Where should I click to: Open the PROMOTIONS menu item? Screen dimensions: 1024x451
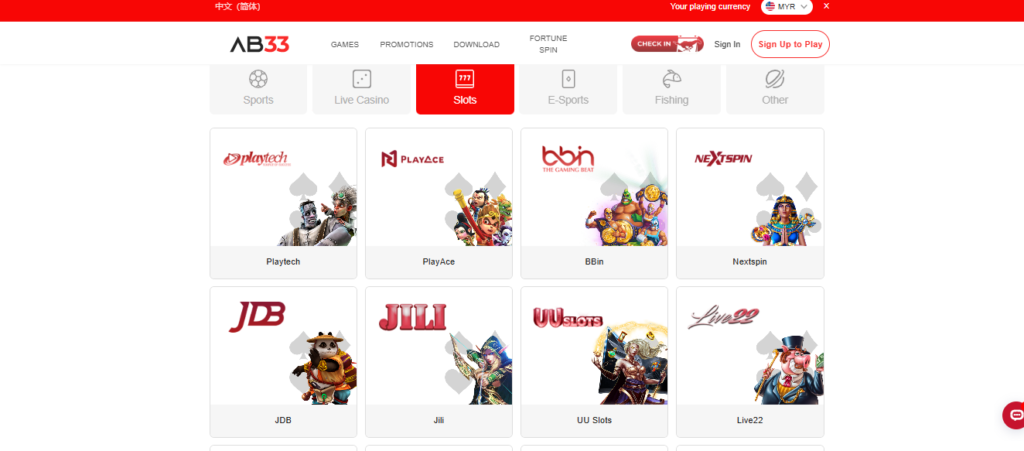tap(407, 44)
